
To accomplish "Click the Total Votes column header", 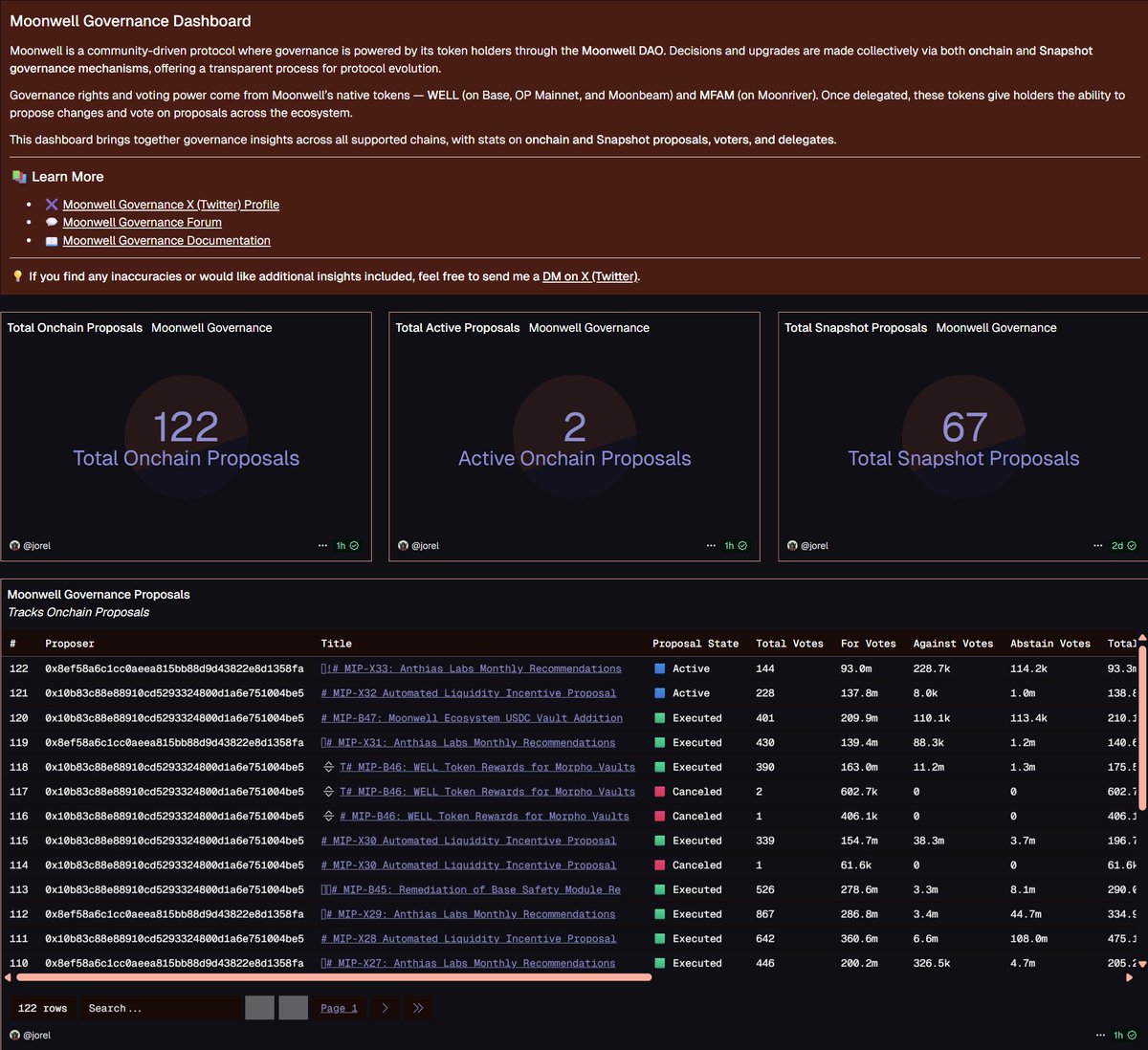I will pyautogui.click(x=789, y=644).
